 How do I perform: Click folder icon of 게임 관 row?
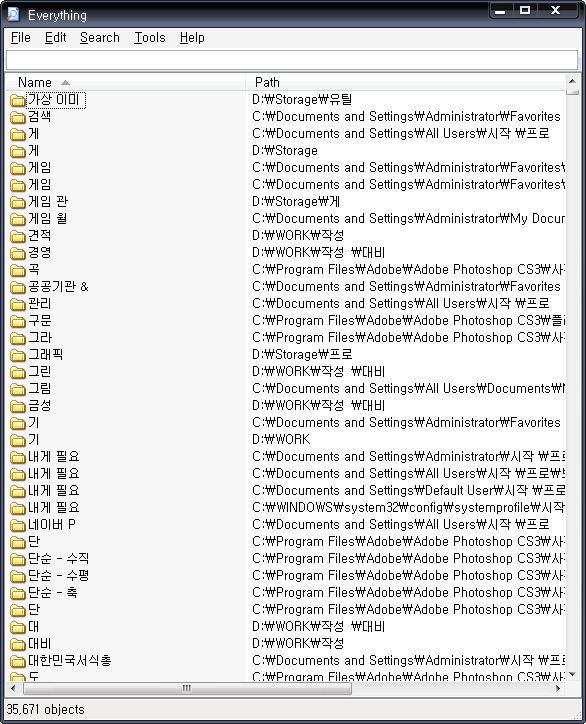tap(18, 202)
